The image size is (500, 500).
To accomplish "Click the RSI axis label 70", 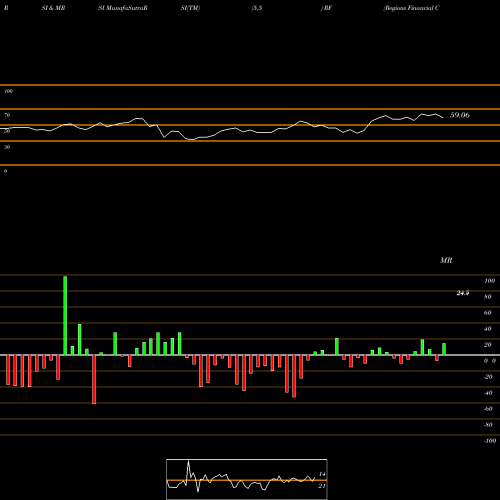I will [7, 115].
